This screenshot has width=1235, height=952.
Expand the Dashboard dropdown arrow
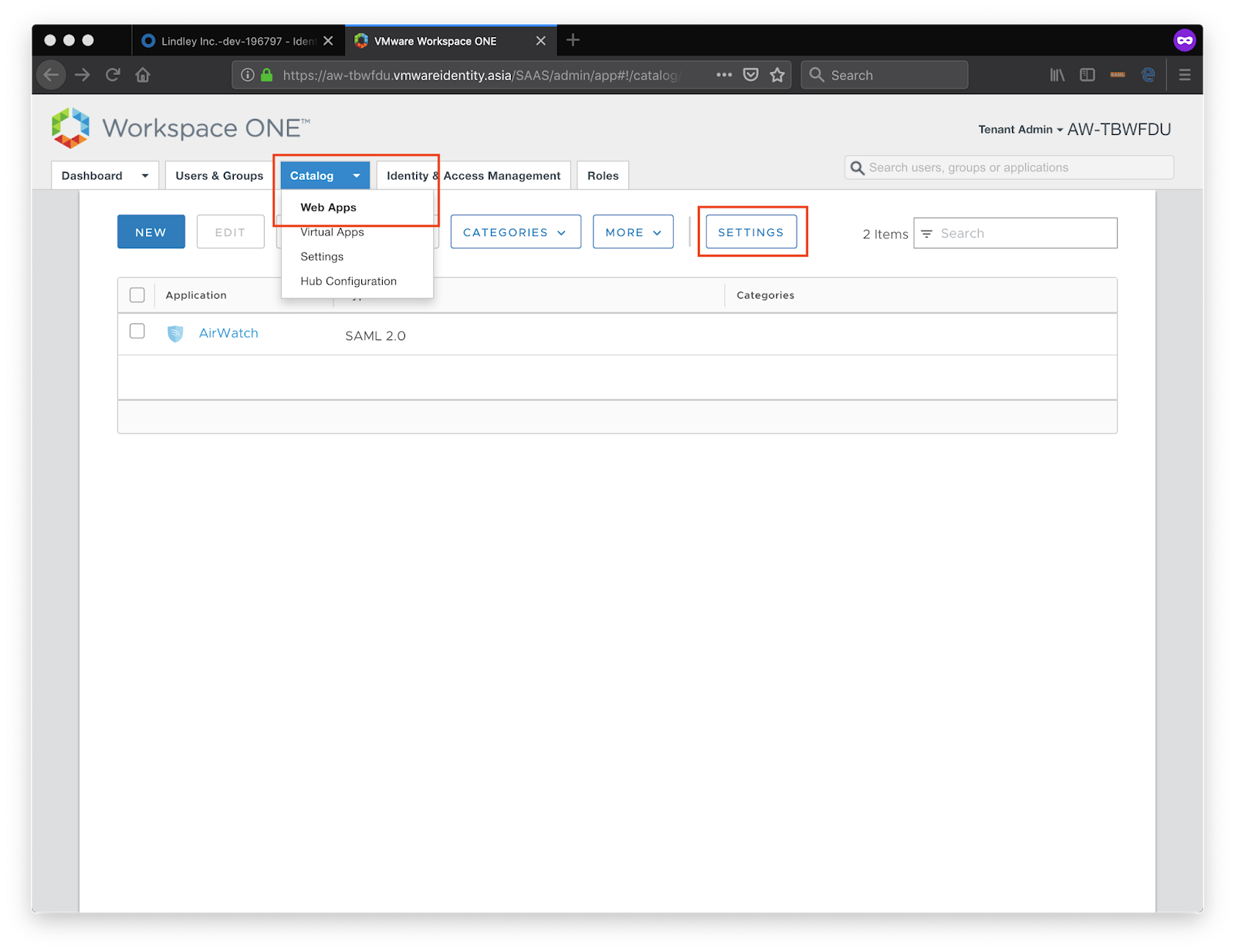pos(145,176)
